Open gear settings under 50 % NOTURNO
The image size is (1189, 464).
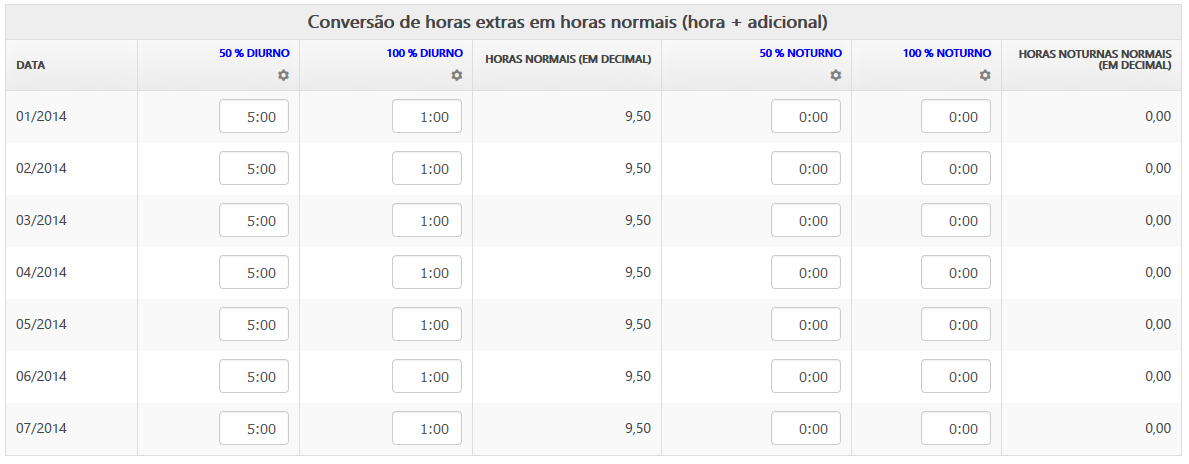click(x=835, y=75)
